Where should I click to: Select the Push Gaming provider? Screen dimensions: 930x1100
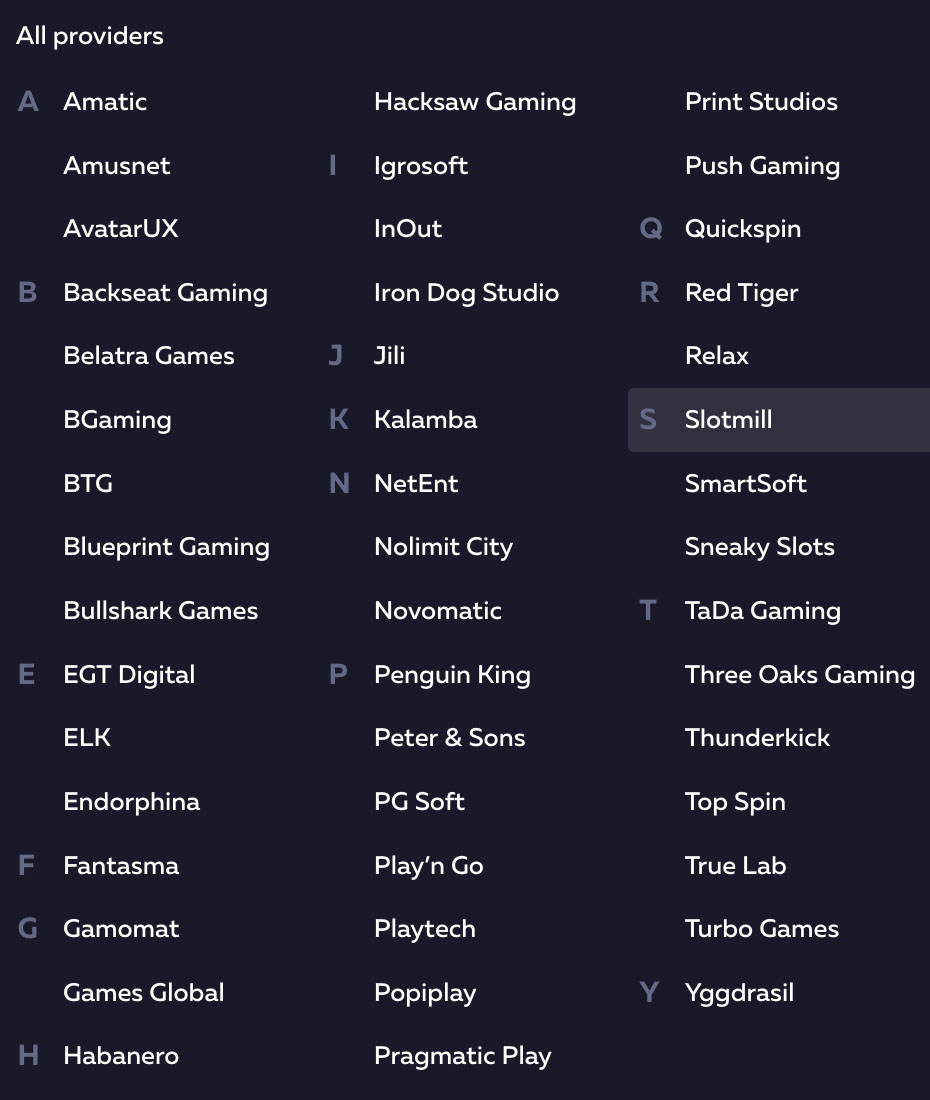click(762, 166)
